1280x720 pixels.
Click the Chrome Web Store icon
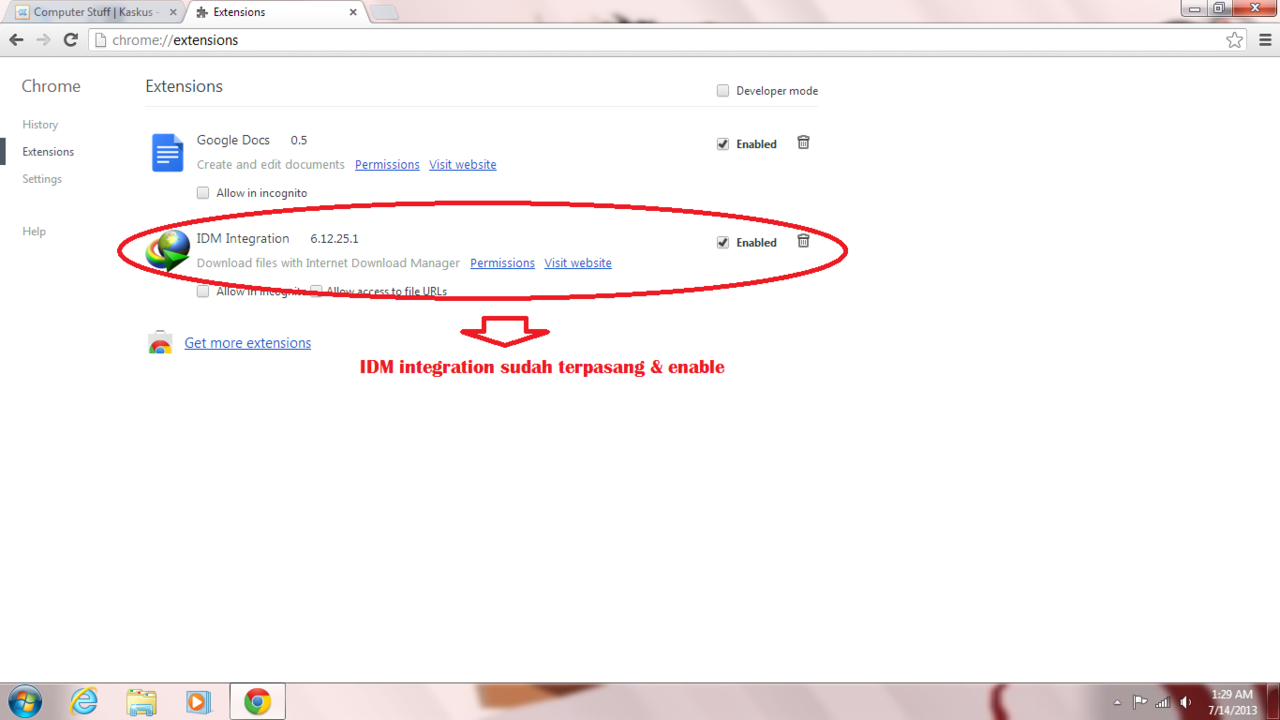point(160,343)
